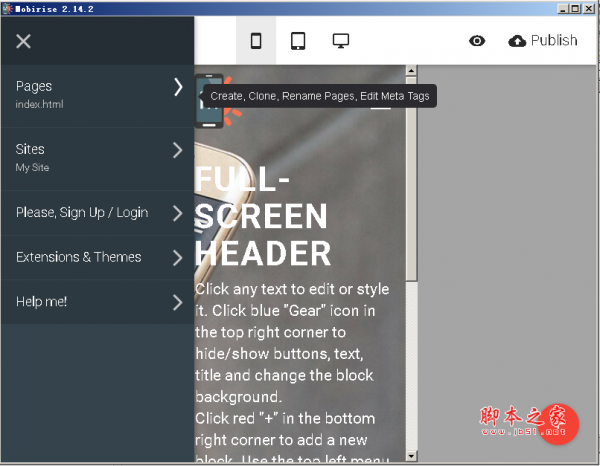Click the scrollbar up arrow

click(x=411, y=72)
